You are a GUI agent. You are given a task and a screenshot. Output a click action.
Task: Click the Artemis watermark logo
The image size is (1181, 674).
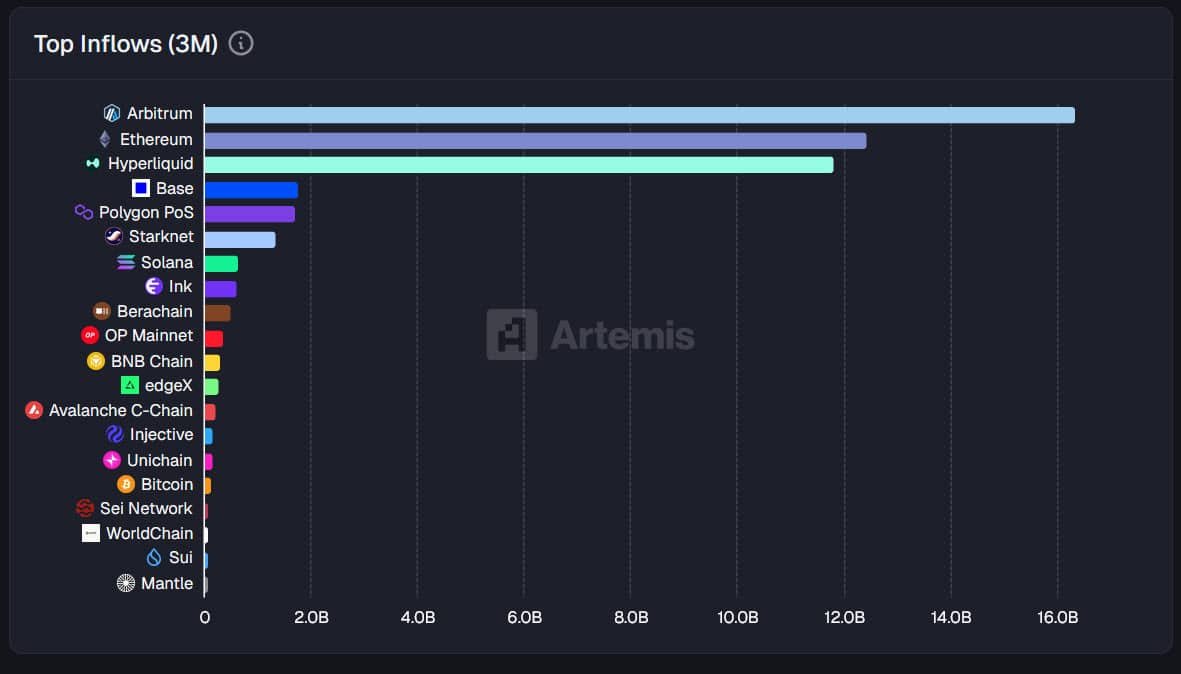(x=590, y=335)
